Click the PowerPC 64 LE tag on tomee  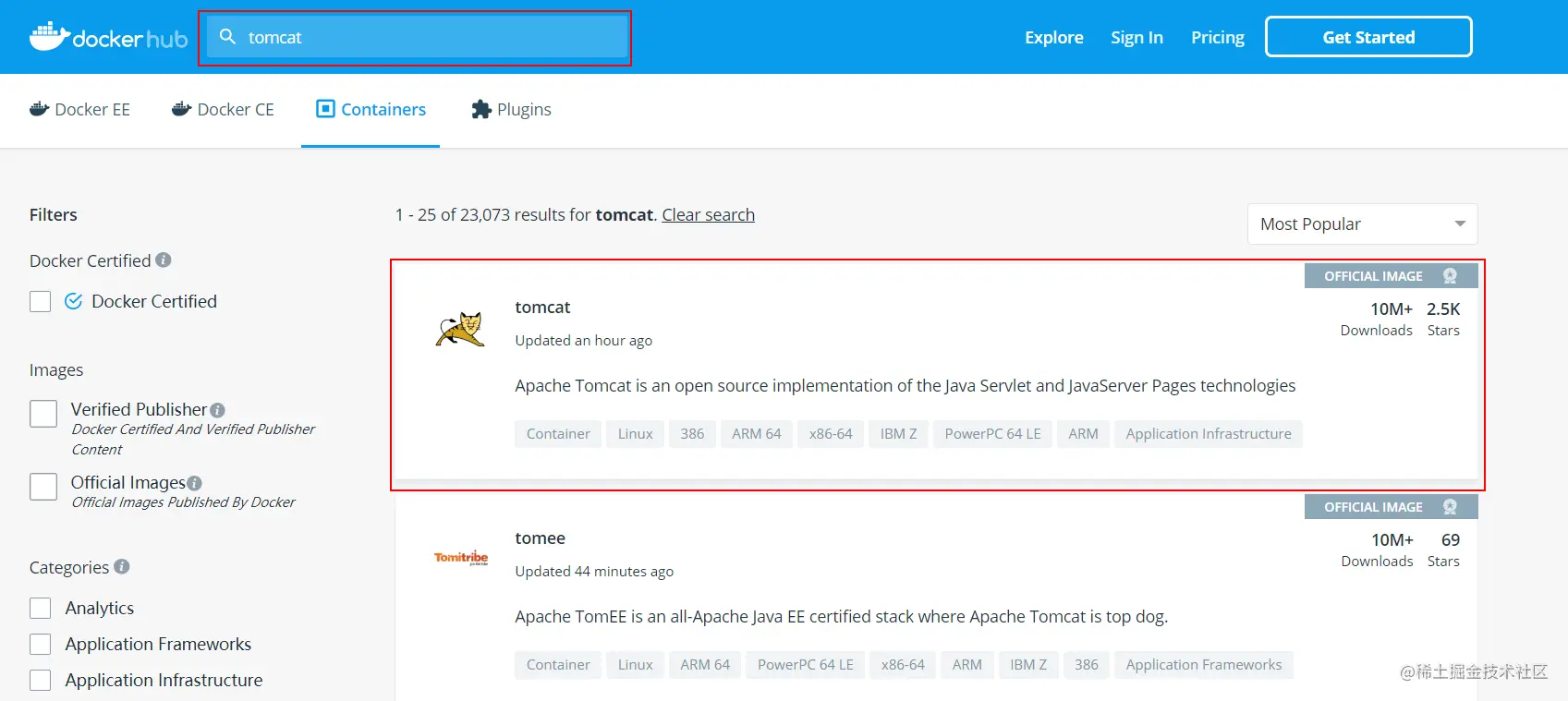tap(806, 665)
